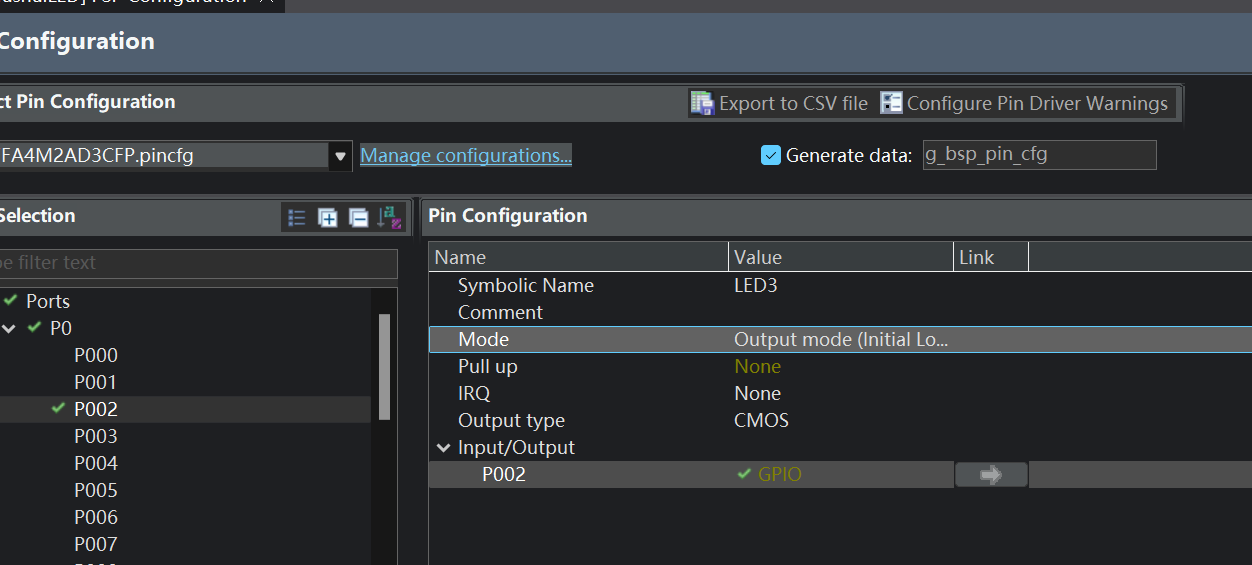Screen dimensions: 1252x565
Task: Open the IRQ value None
Action: pos(757,393)
